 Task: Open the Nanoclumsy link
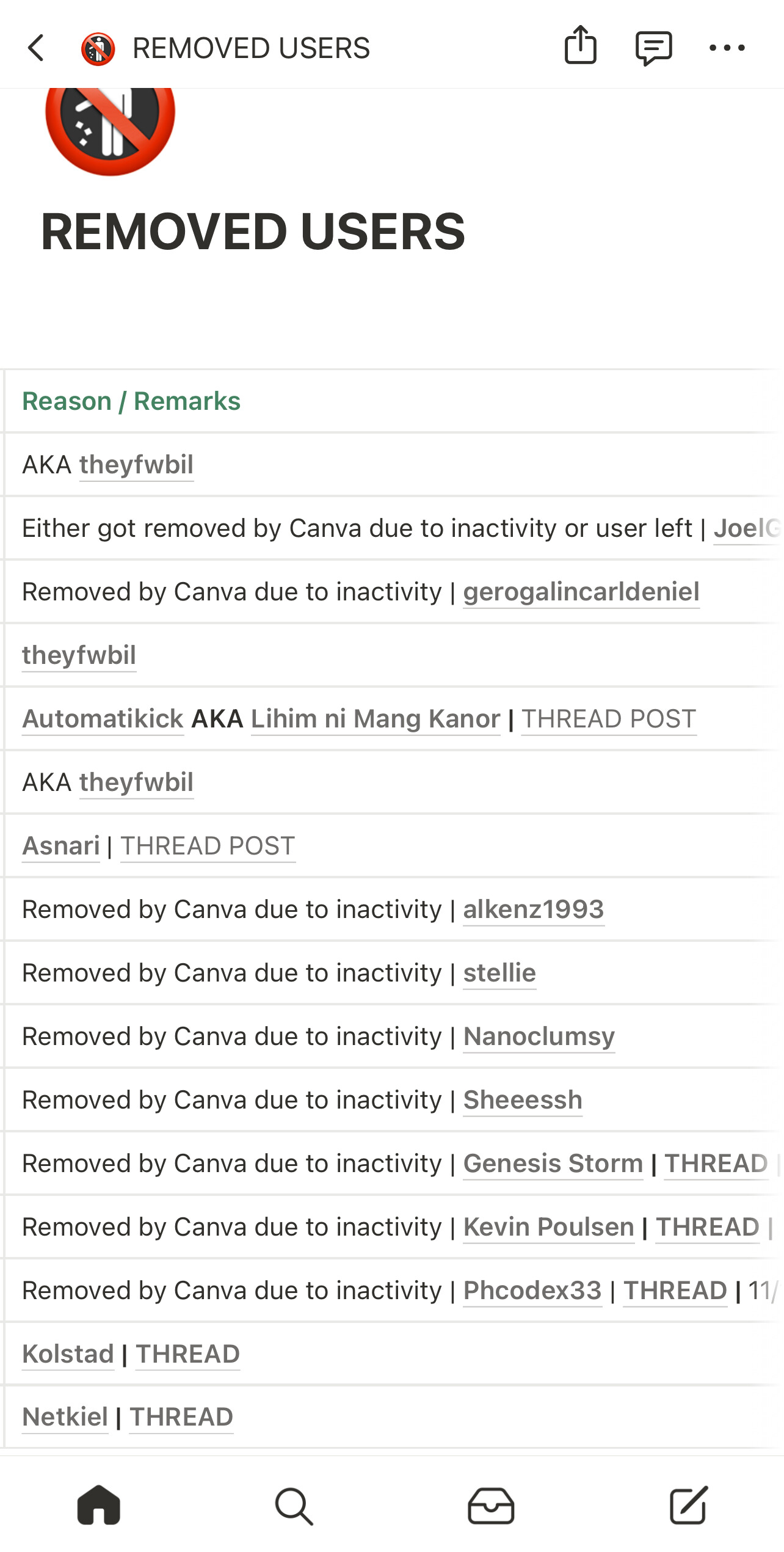[x=539, y=1036]
